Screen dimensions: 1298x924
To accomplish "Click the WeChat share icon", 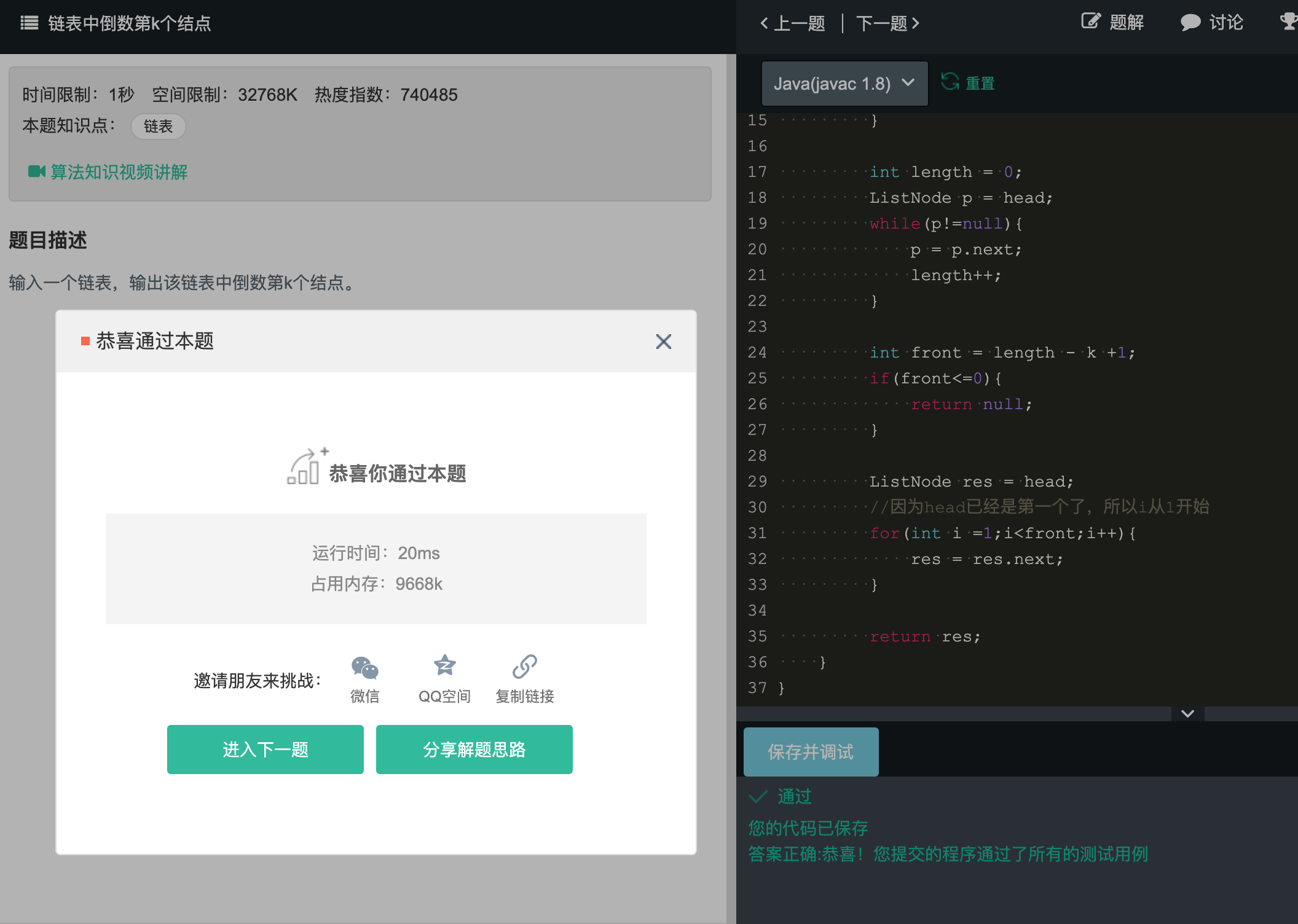I will click(364, 668).
